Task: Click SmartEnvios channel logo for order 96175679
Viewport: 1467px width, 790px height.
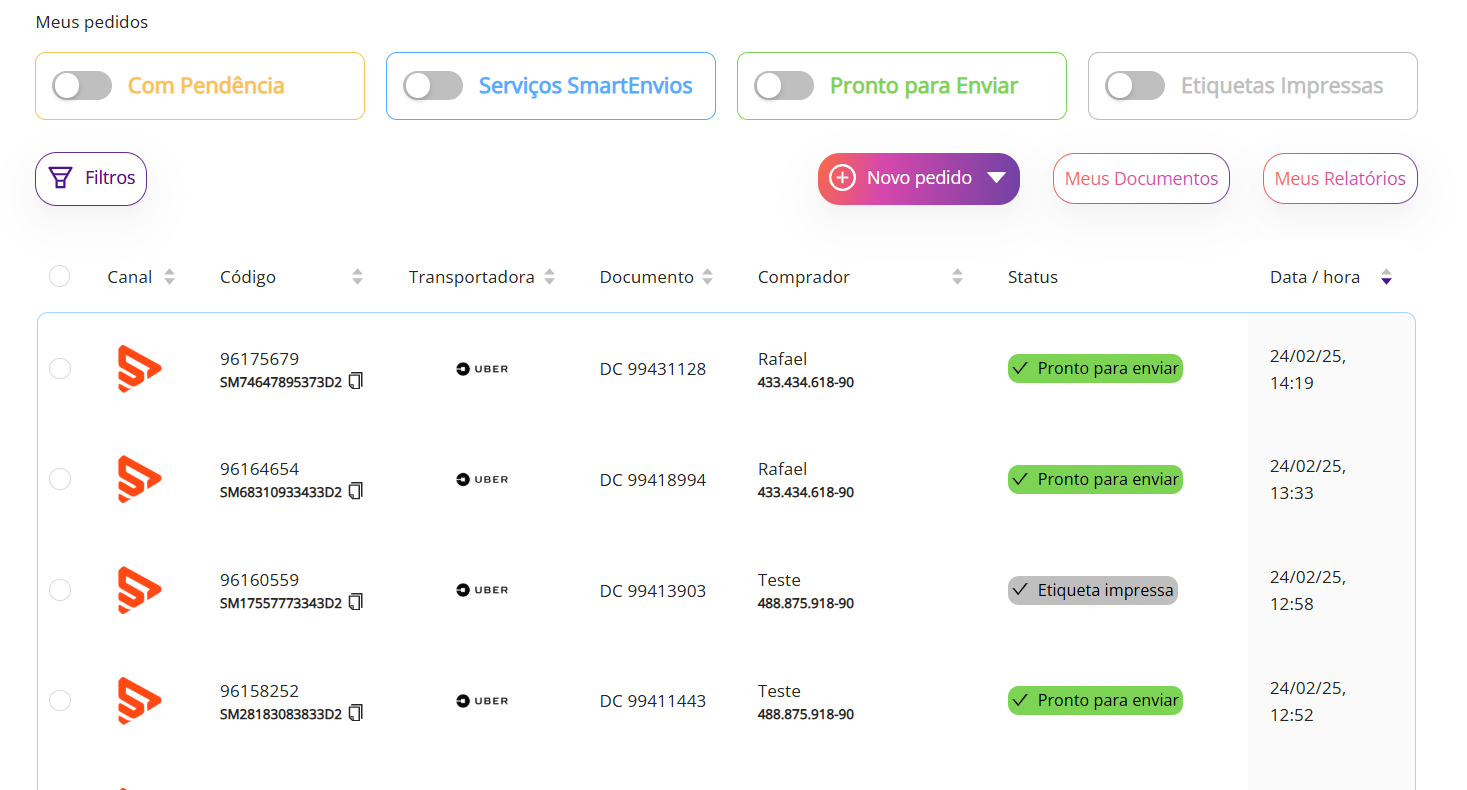Action: 139,369
